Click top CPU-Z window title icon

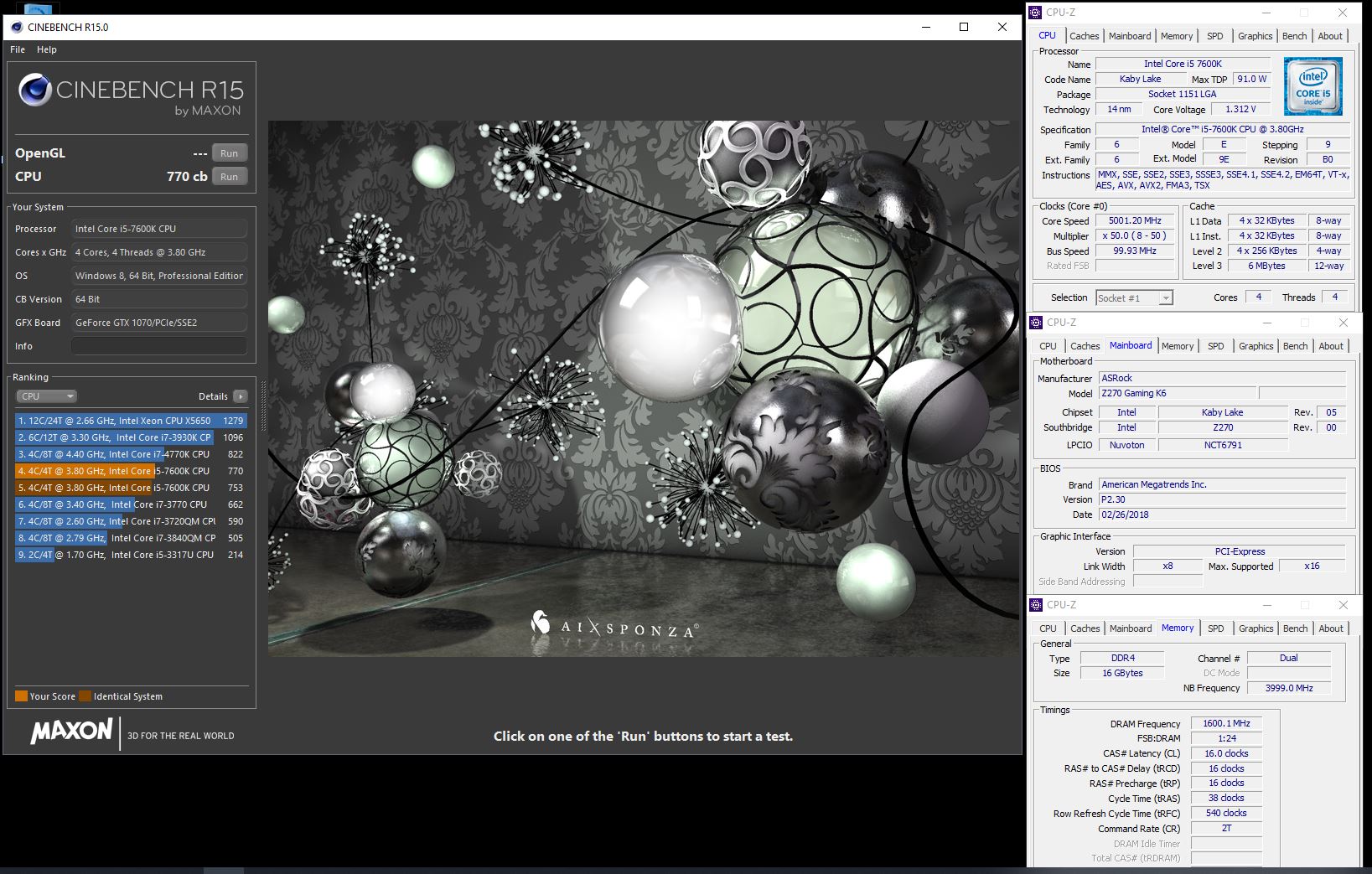[x=1036, y=13]
